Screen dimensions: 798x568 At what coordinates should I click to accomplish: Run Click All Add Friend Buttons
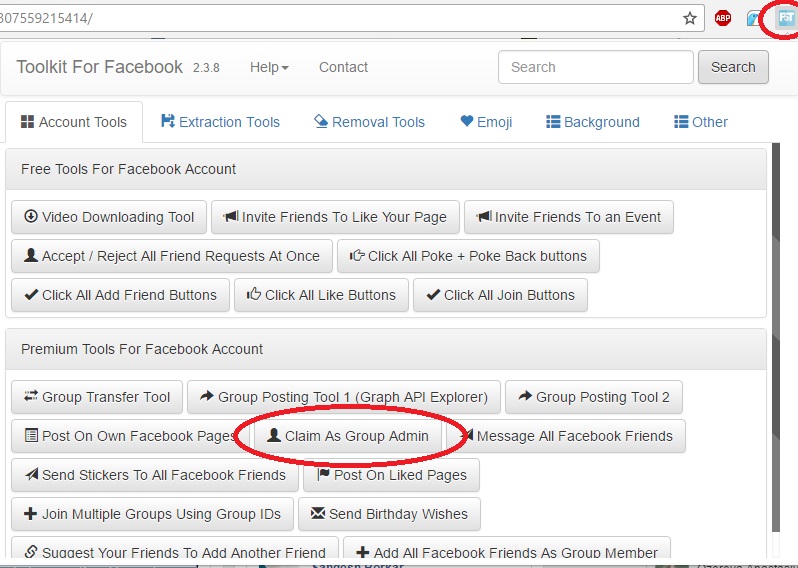120,295
